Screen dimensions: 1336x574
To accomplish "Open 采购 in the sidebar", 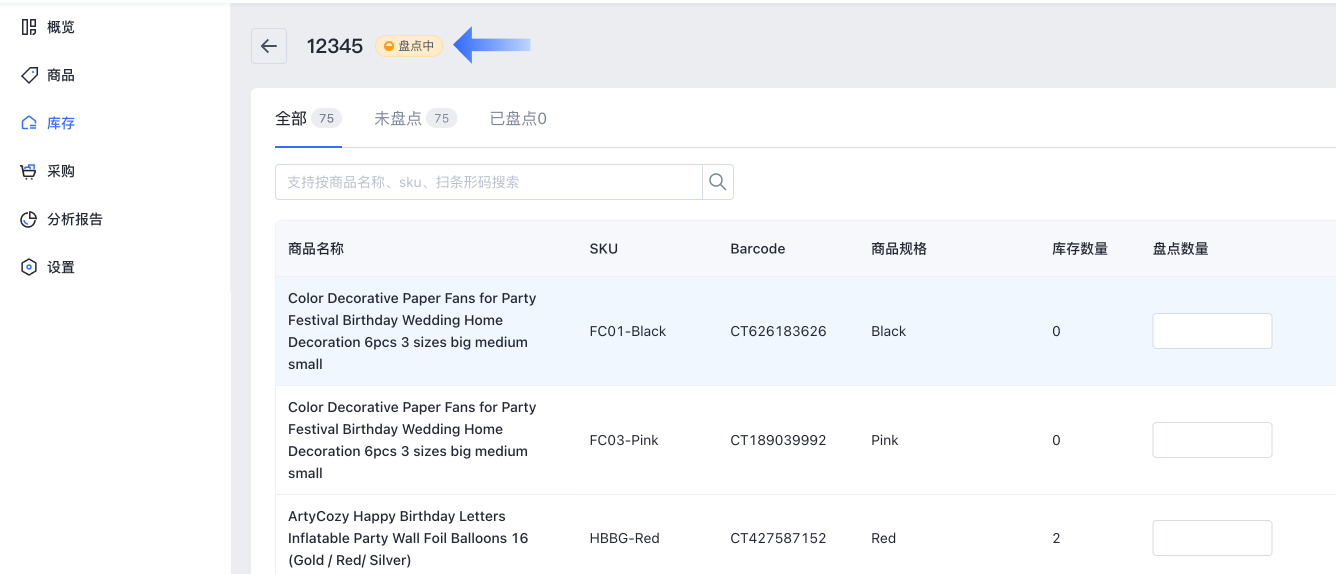I will tap(61, 171).
